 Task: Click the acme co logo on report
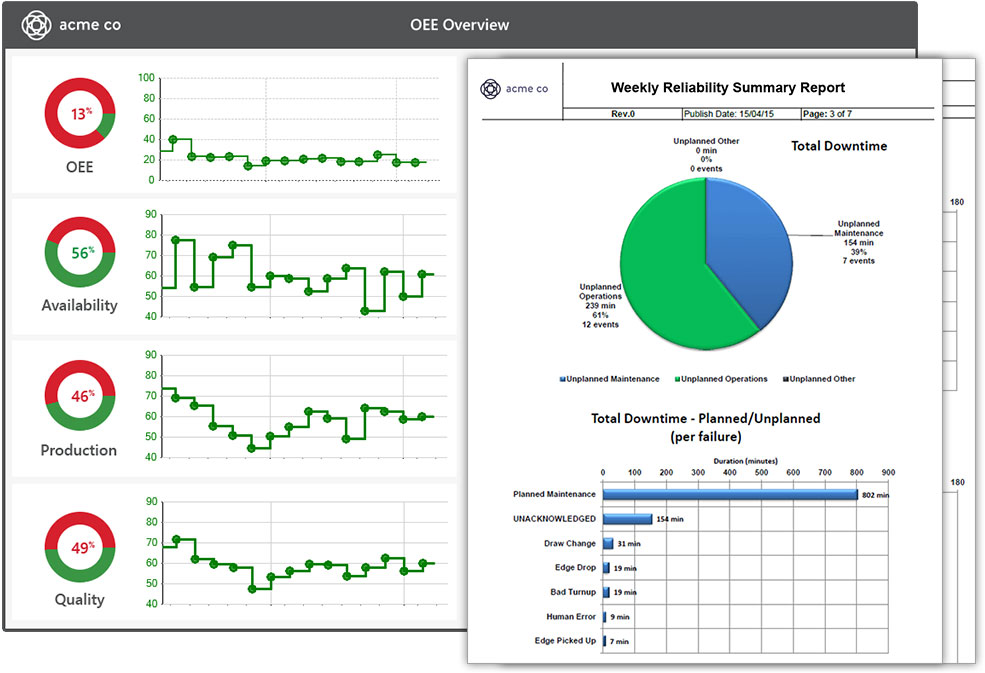tap(514, 89)
